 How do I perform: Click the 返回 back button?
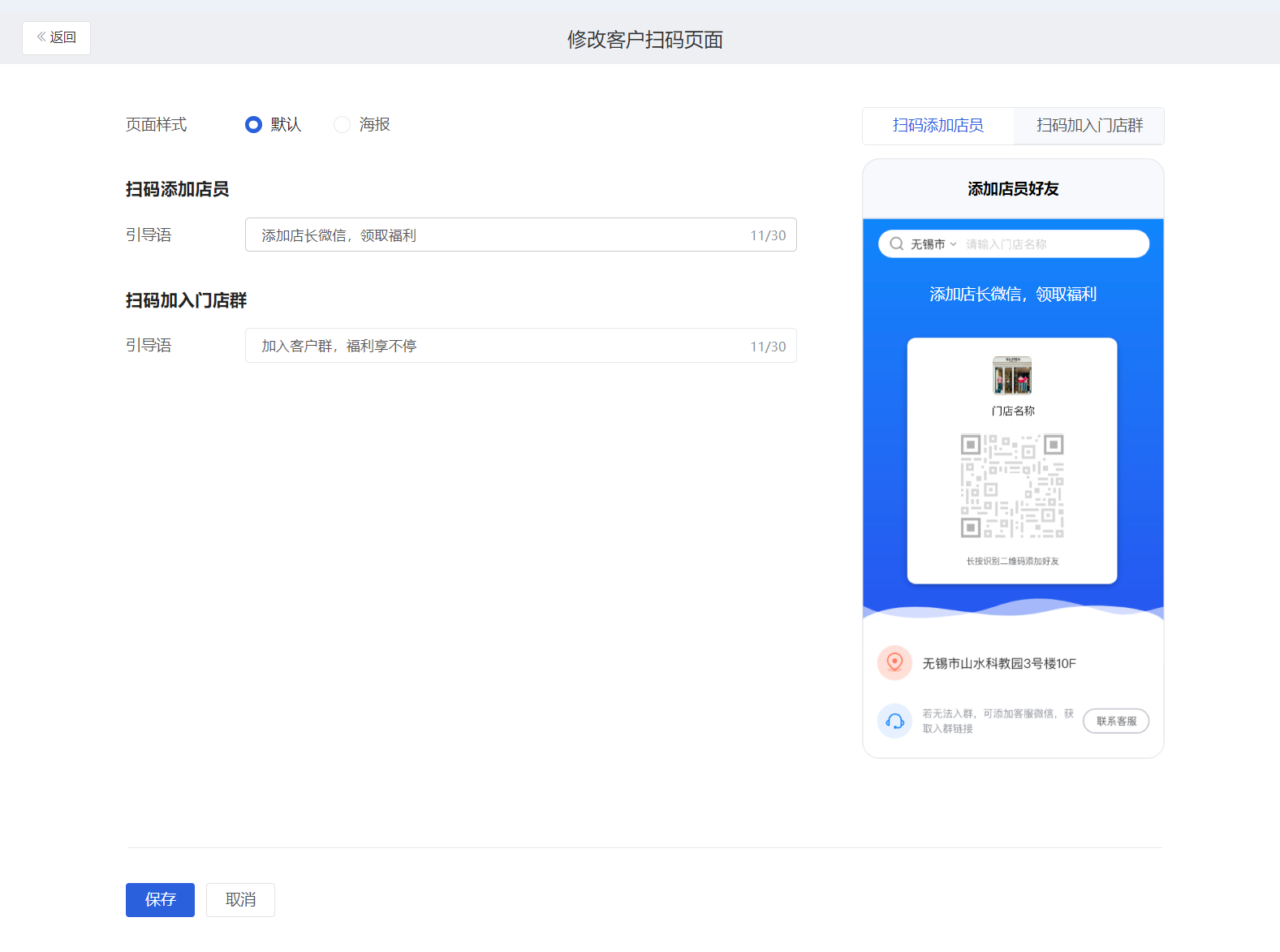coord(56,38)
